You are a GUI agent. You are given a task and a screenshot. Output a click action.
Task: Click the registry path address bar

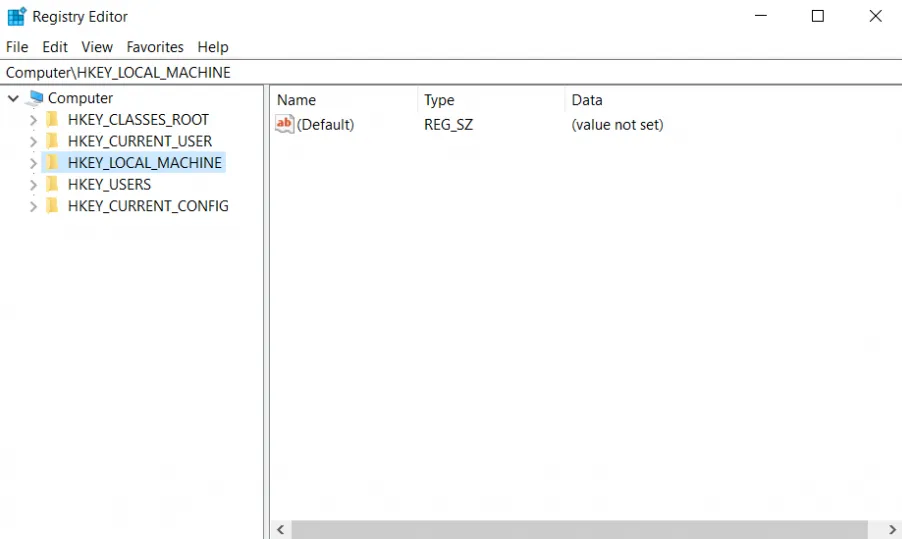click(451, 72)
